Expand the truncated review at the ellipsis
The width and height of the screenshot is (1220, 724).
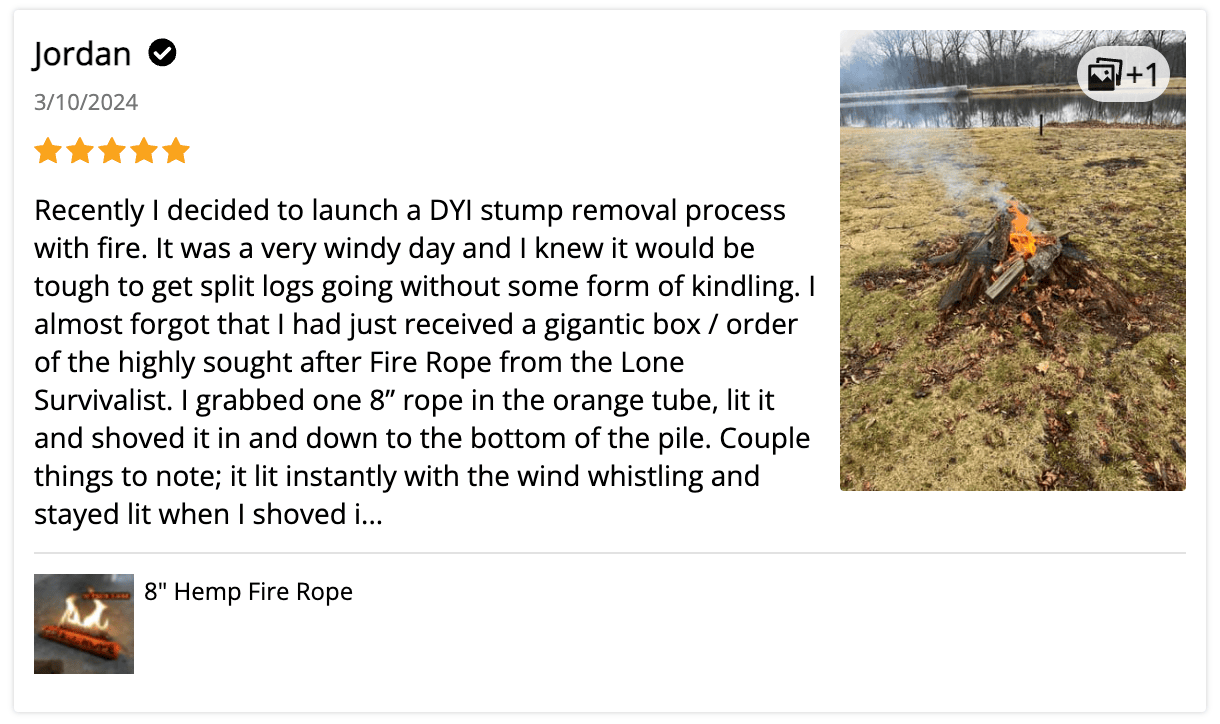(369, 515)
